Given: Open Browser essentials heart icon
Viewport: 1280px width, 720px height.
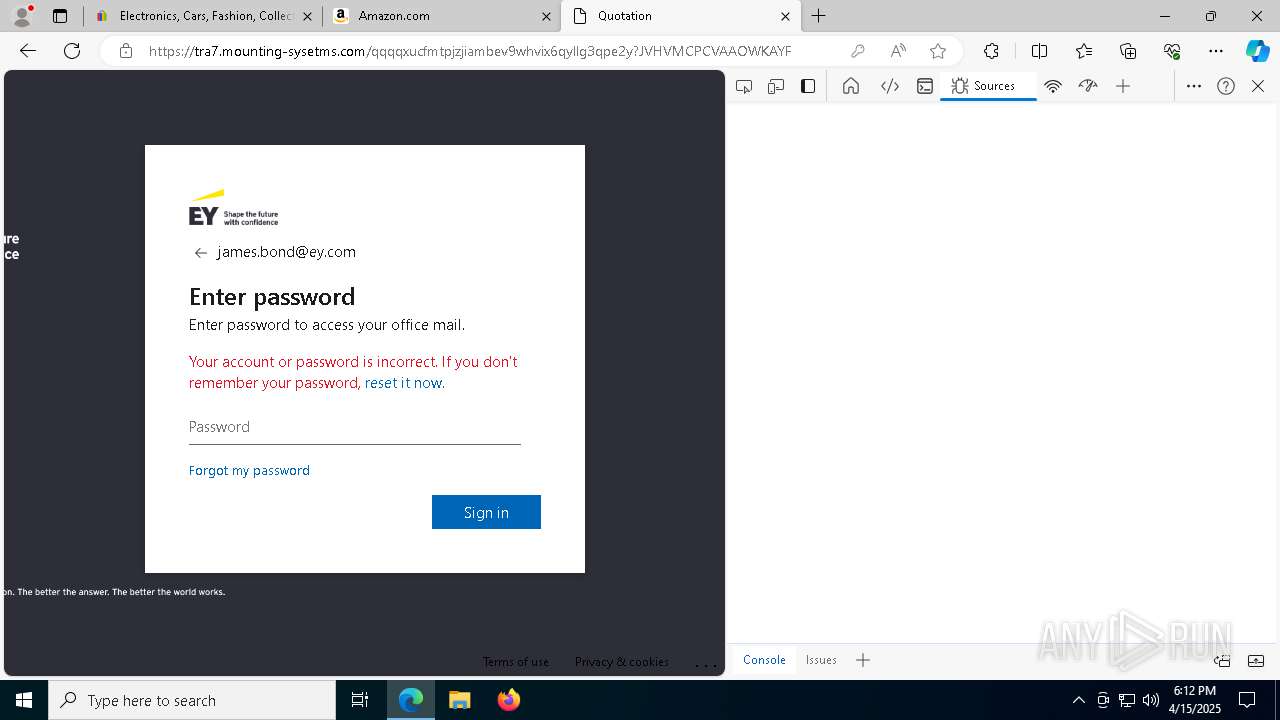Looking at the screenshot, I should [1172, 51].
